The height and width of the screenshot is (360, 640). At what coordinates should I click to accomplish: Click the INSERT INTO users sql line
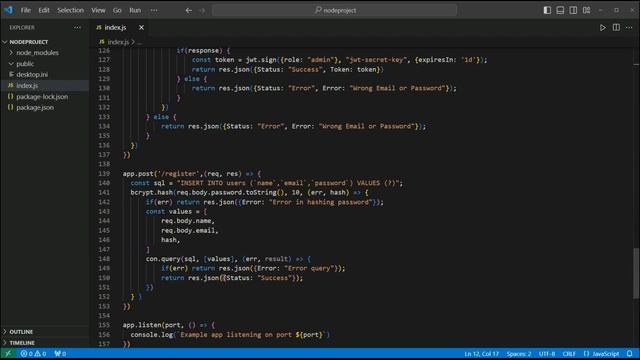[267, 183]
